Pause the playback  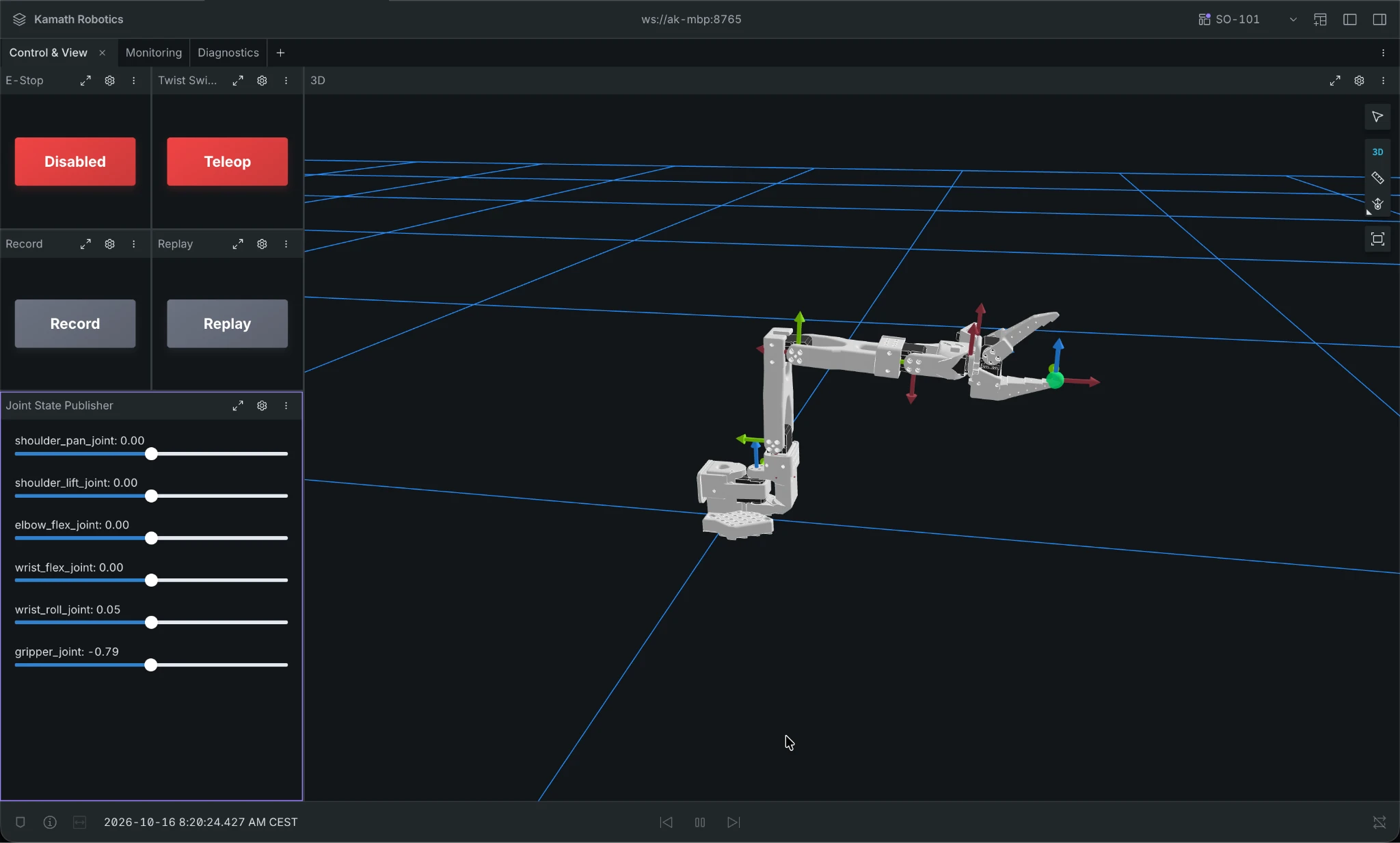tap(700, 822)
